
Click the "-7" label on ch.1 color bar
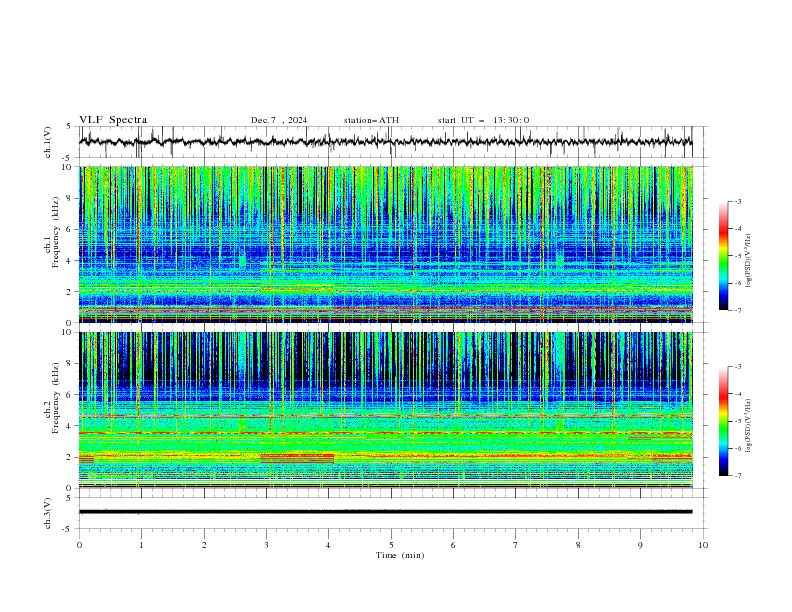(x=738, y=311)
